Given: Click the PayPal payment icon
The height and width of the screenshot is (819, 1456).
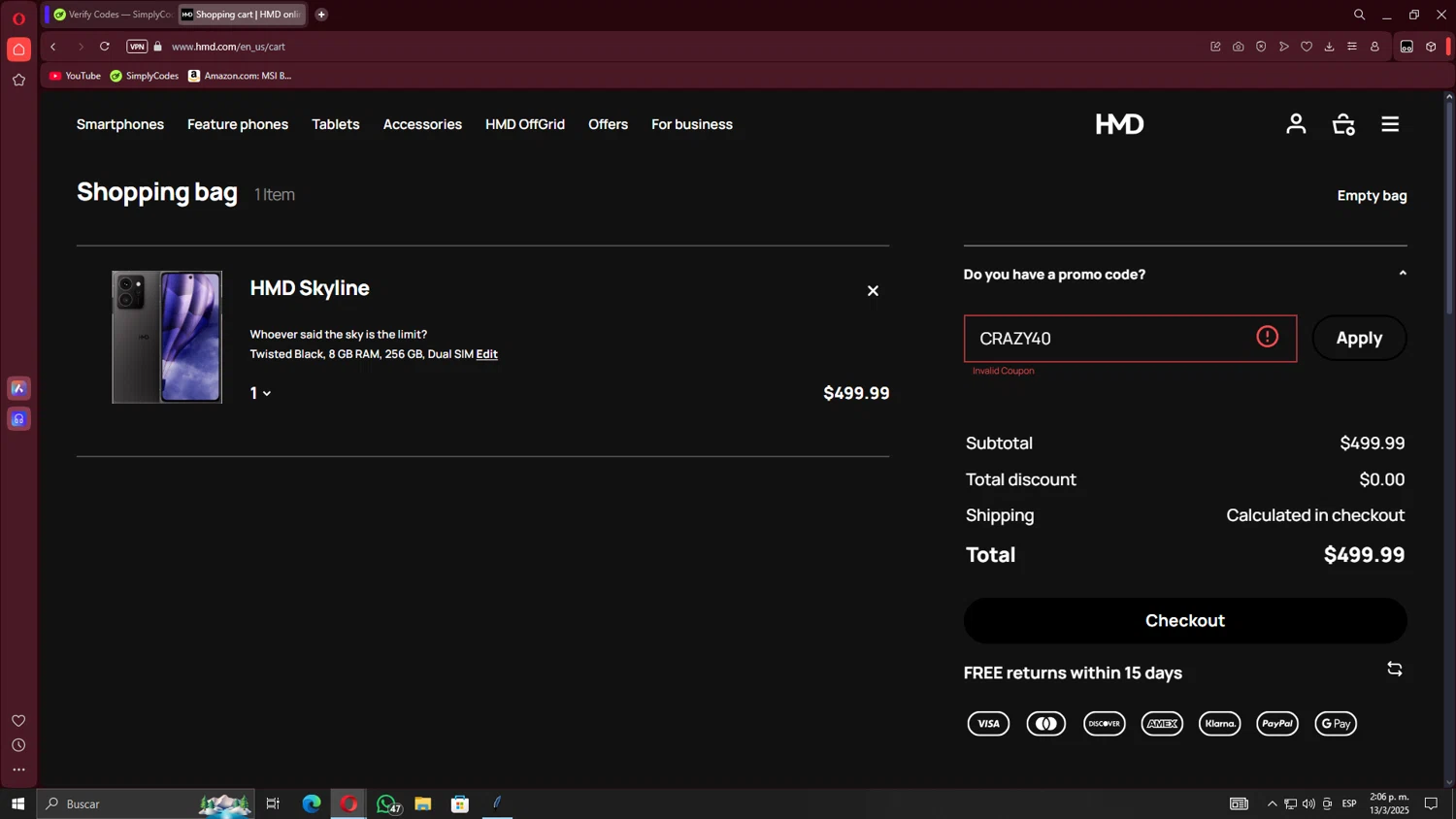Looking at the screenshot, I should [1277, 723].
